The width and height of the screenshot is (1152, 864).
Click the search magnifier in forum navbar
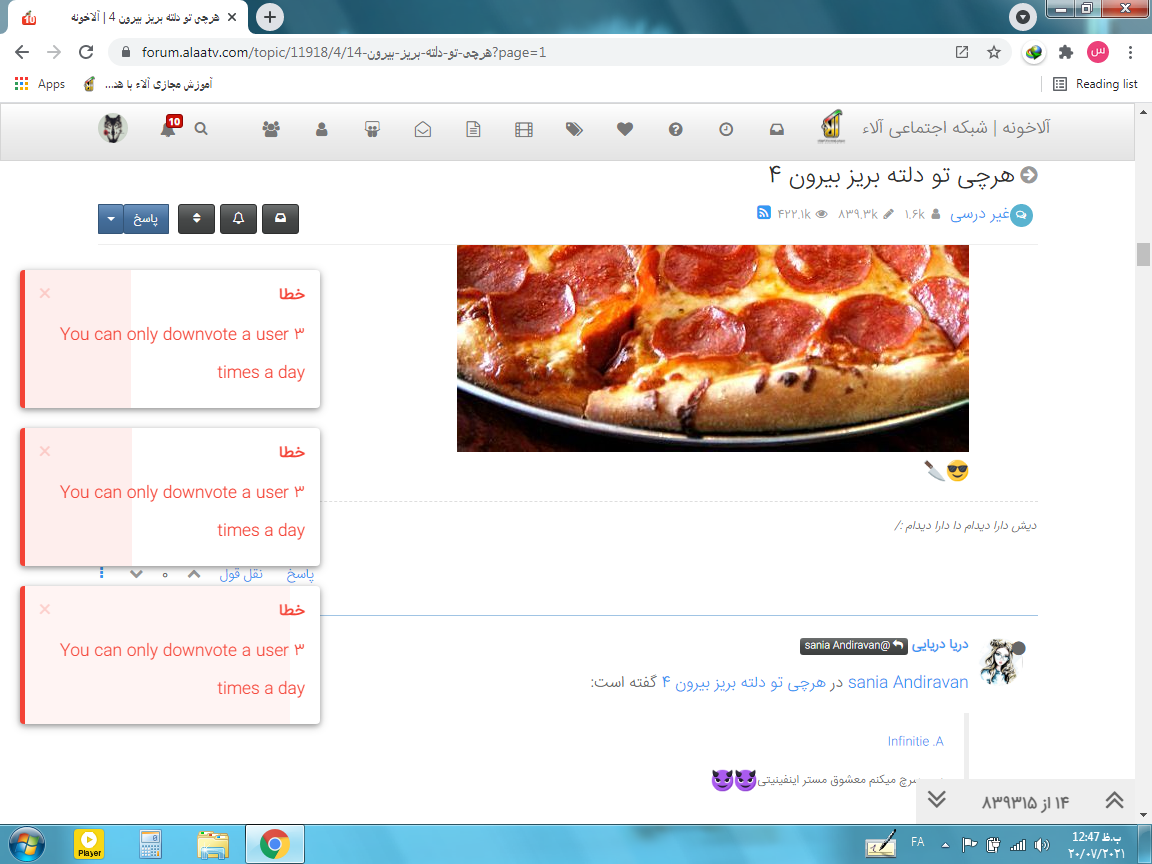201,129
